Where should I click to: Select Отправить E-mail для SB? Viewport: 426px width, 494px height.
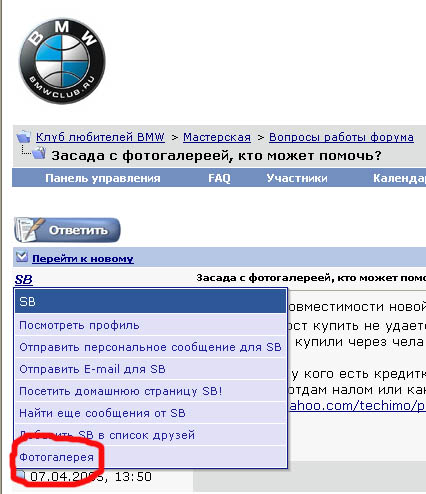pyautogui.click(x=151, y=369)
